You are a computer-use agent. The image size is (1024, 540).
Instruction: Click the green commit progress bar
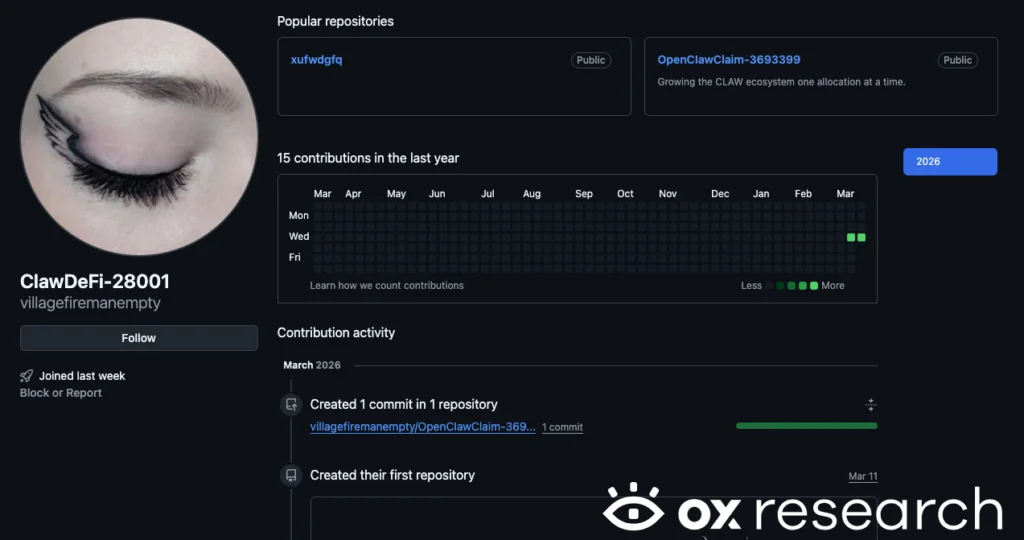(807, 426)
